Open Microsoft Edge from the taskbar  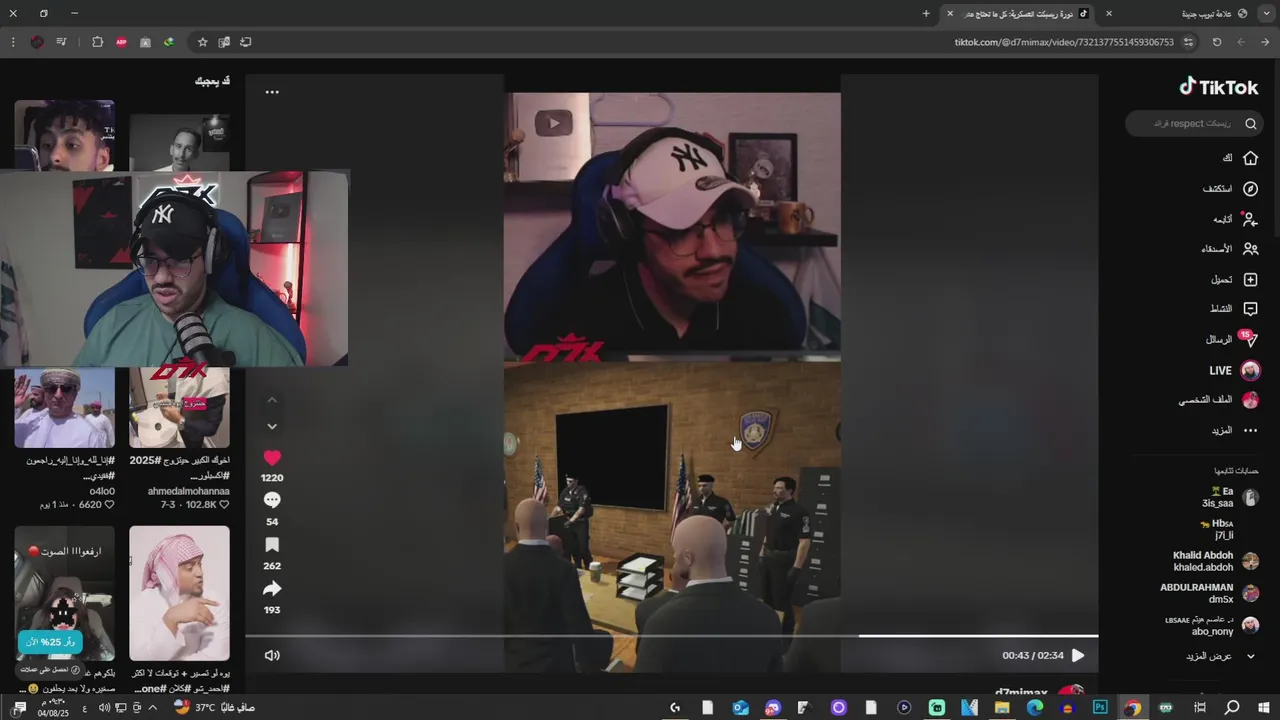click(1035, 707)
